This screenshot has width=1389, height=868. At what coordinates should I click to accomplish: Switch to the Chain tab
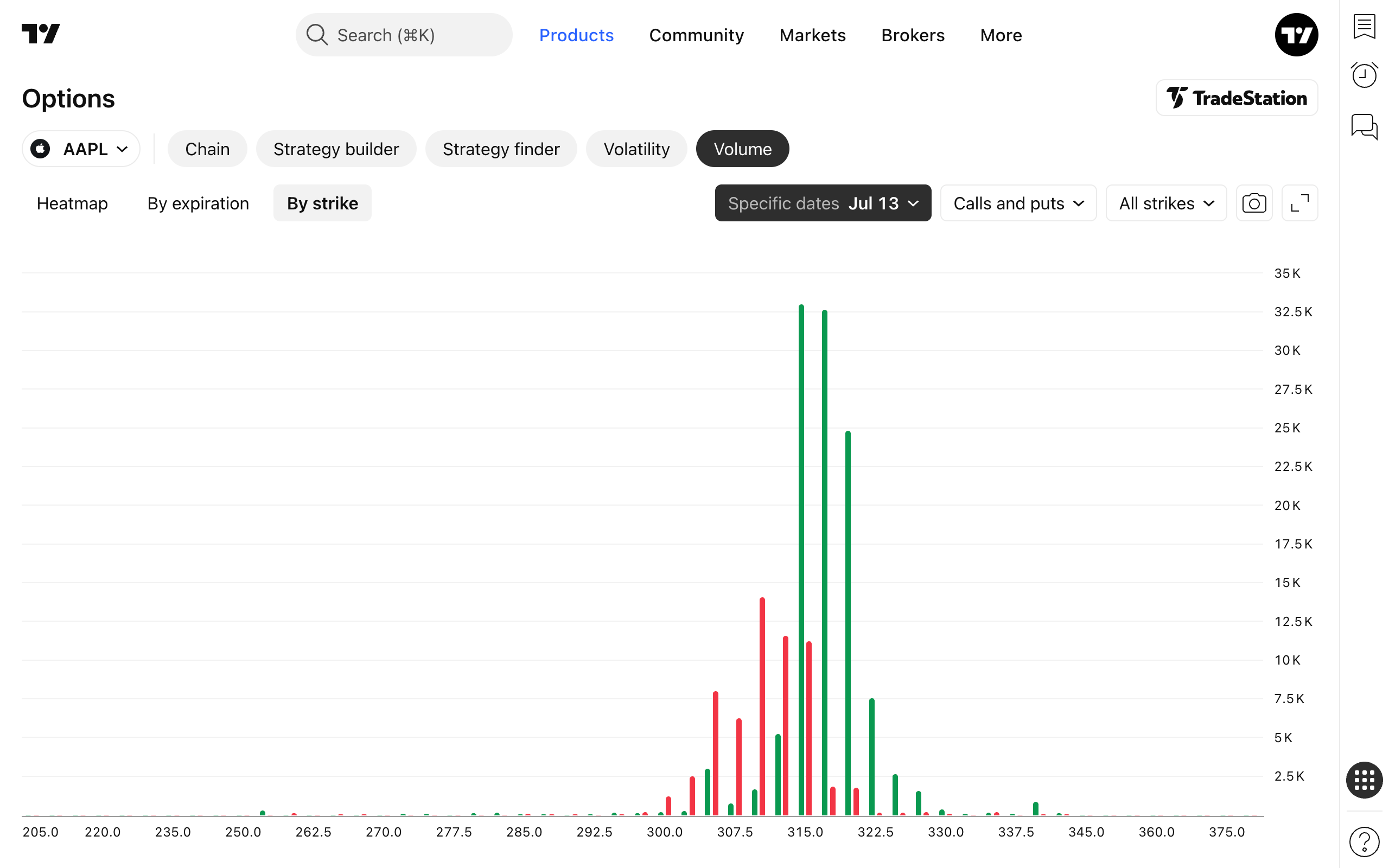207,149
